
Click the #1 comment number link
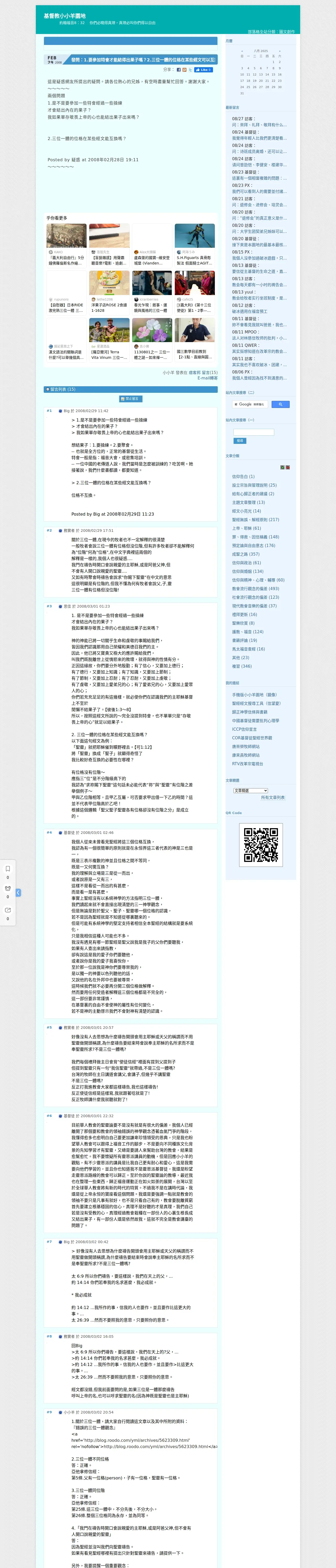pos(49,411)
